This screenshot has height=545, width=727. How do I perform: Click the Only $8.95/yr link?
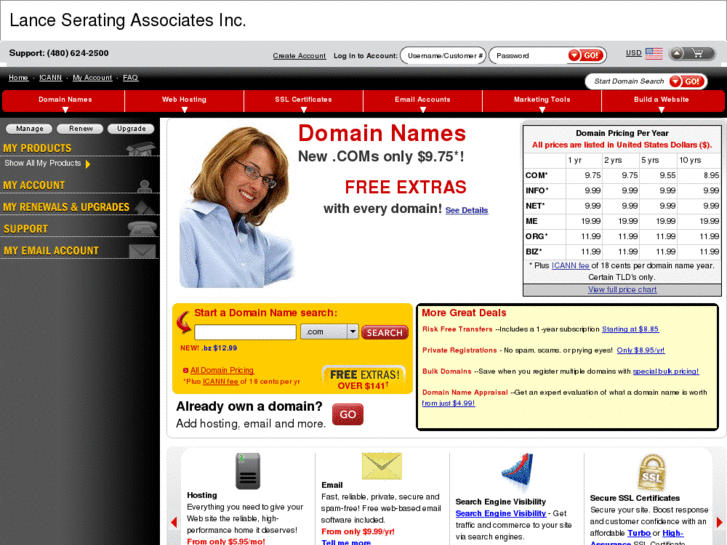click(640, 350)
